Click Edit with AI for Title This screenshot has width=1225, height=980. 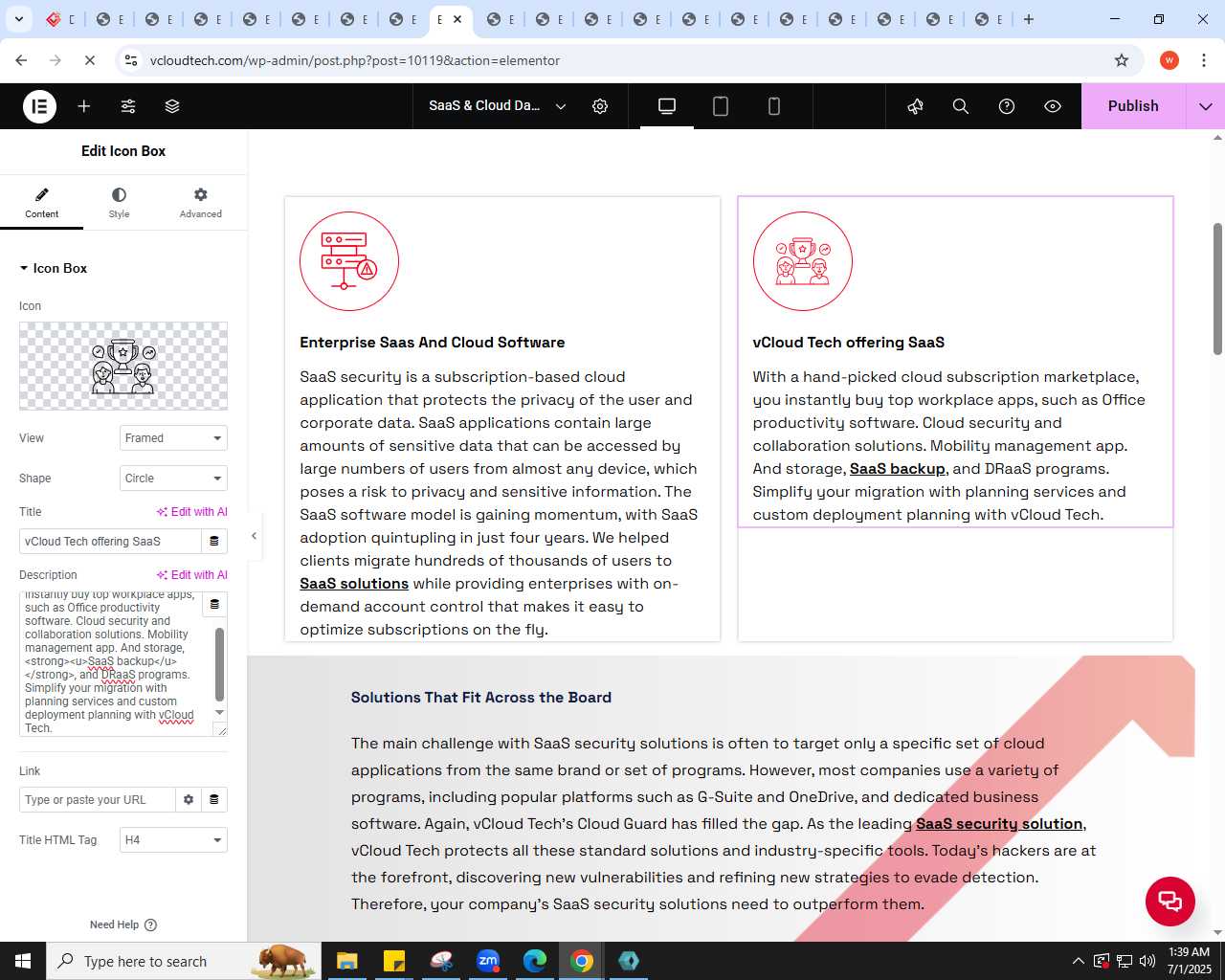(x=192, y=512)
